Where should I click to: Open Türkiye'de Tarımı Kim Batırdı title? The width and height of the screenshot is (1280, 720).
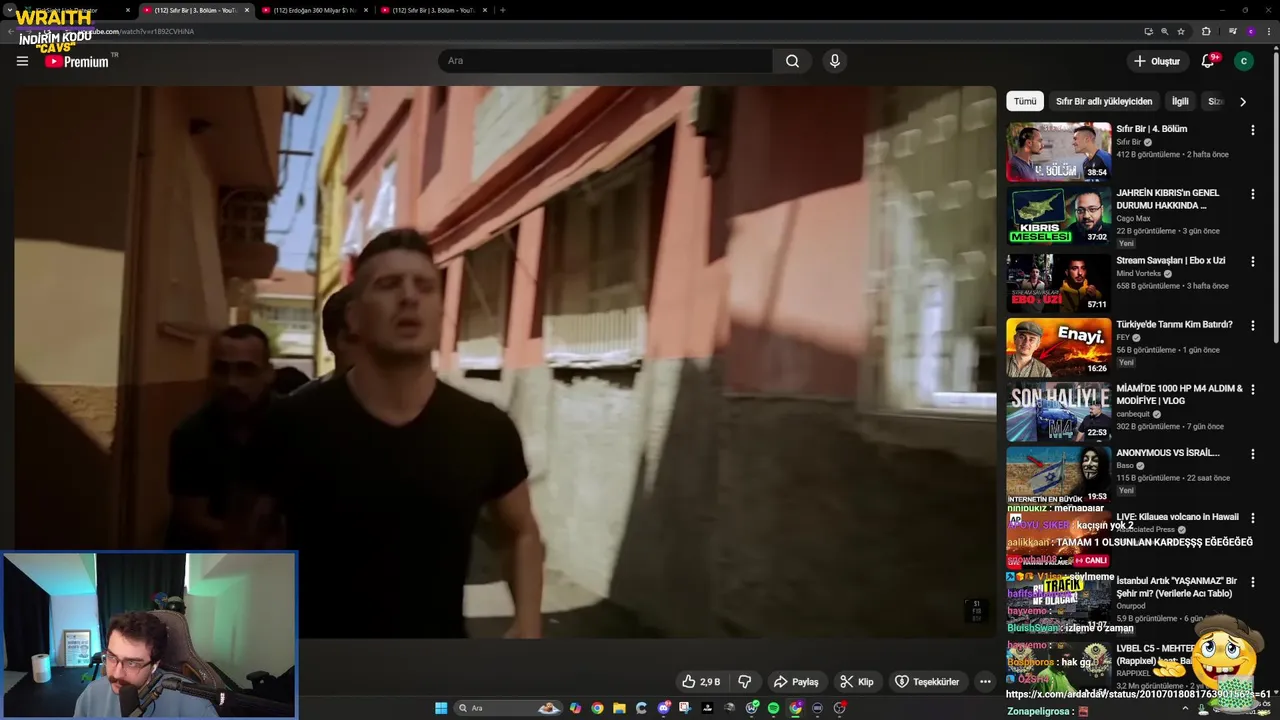tap(1174, 325)
